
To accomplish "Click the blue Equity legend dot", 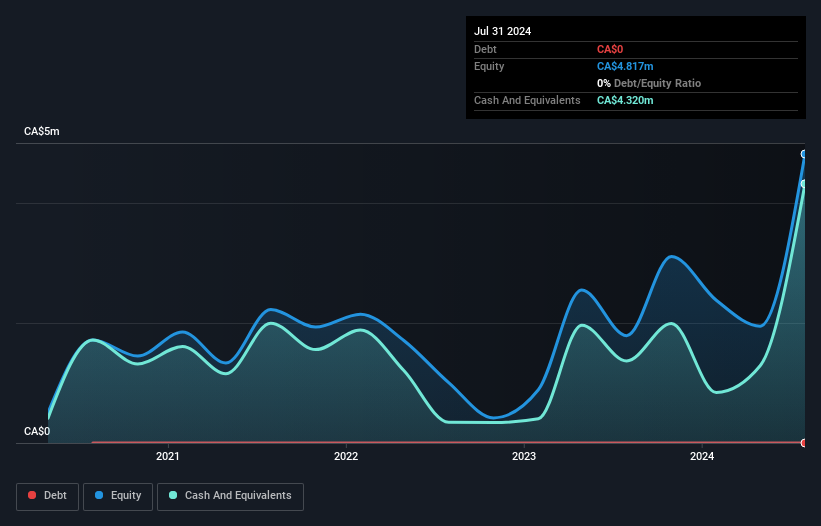I will click(x=99, y=495).
